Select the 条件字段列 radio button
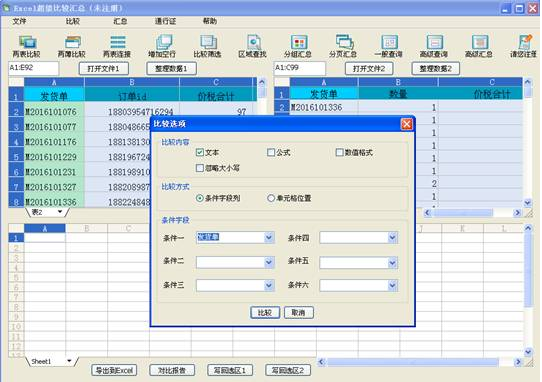 pyautogui.click(x=199, y=198)
